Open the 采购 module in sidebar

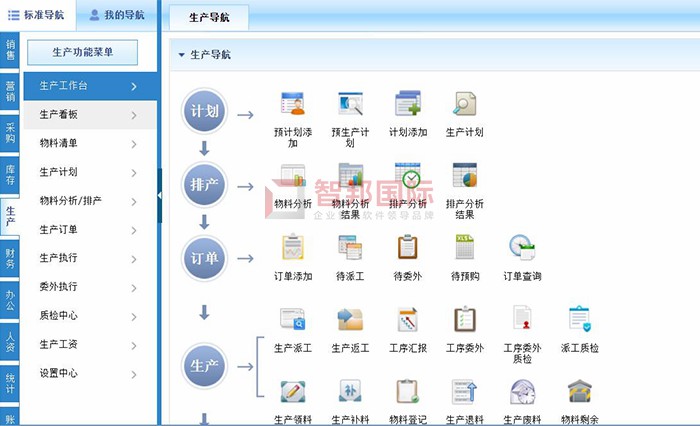coord(10,133)
